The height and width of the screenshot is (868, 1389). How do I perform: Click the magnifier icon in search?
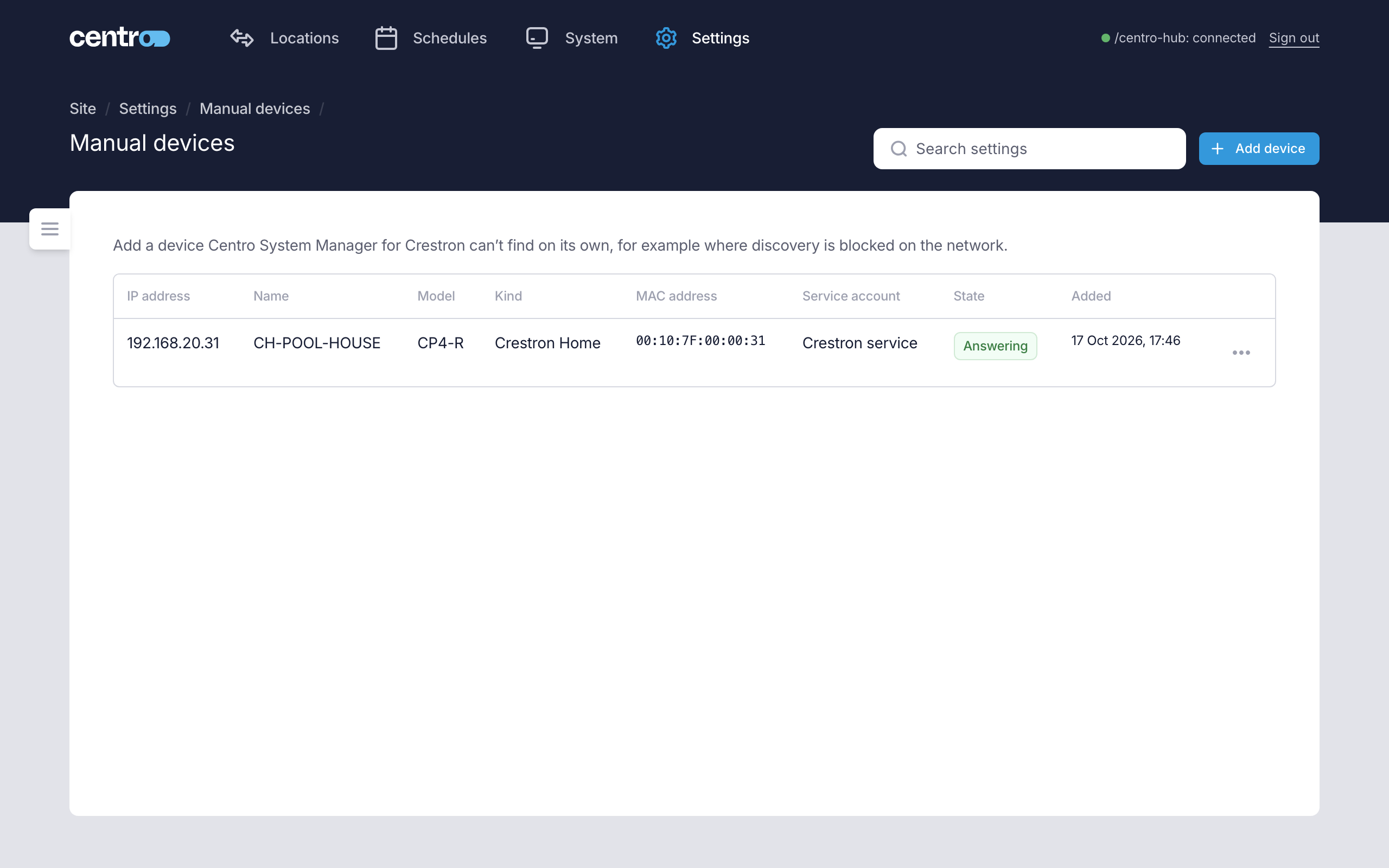899,149
